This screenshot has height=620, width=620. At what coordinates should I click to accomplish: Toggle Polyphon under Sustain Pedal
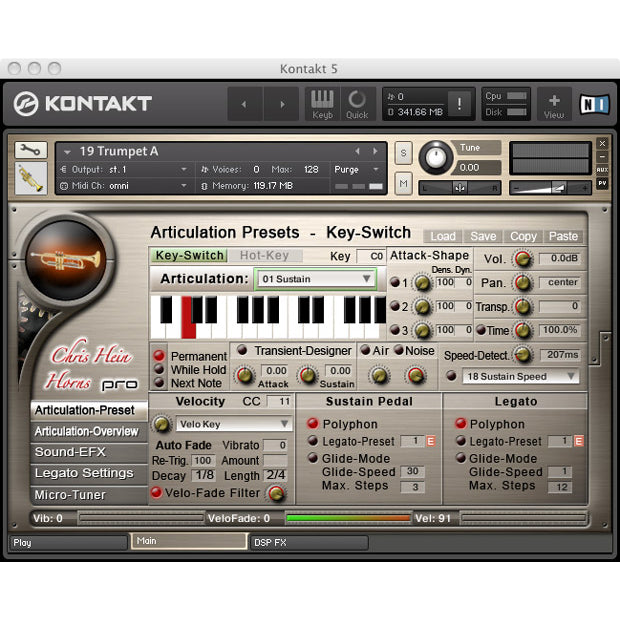click(x=312, y=424)
